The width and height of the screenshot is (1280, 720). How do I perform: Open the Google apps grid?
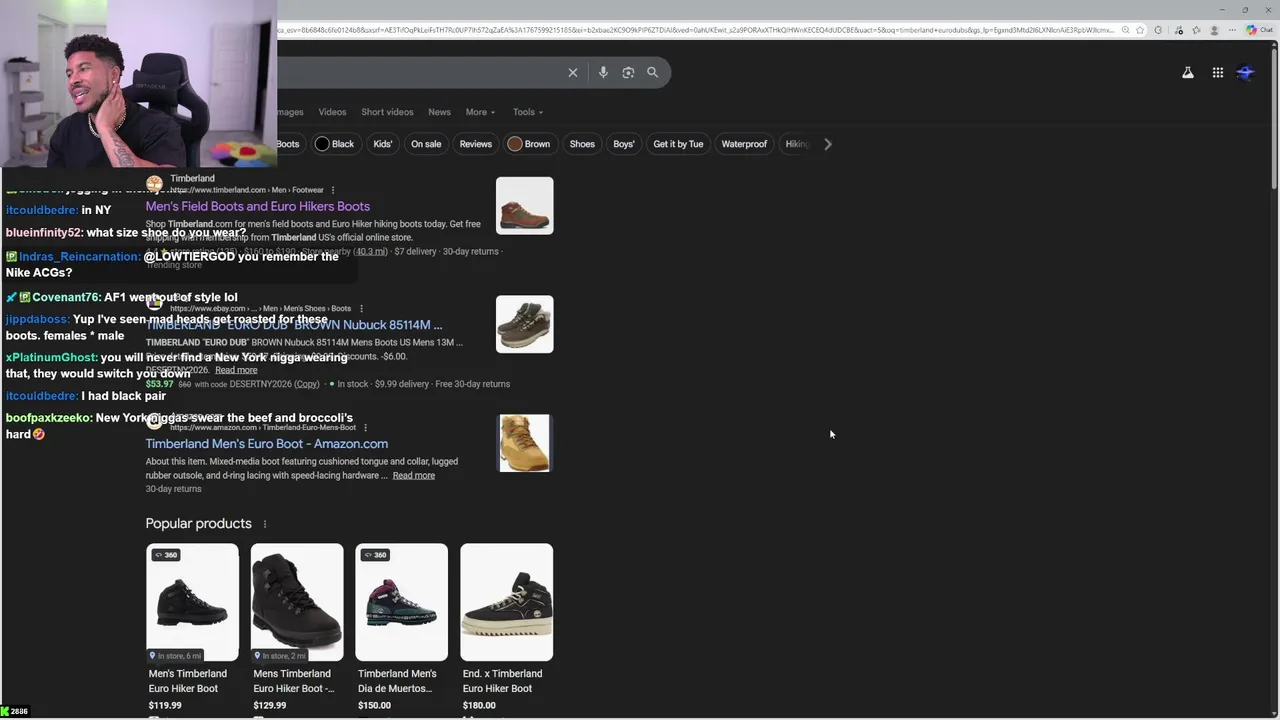coord(1218,72)
